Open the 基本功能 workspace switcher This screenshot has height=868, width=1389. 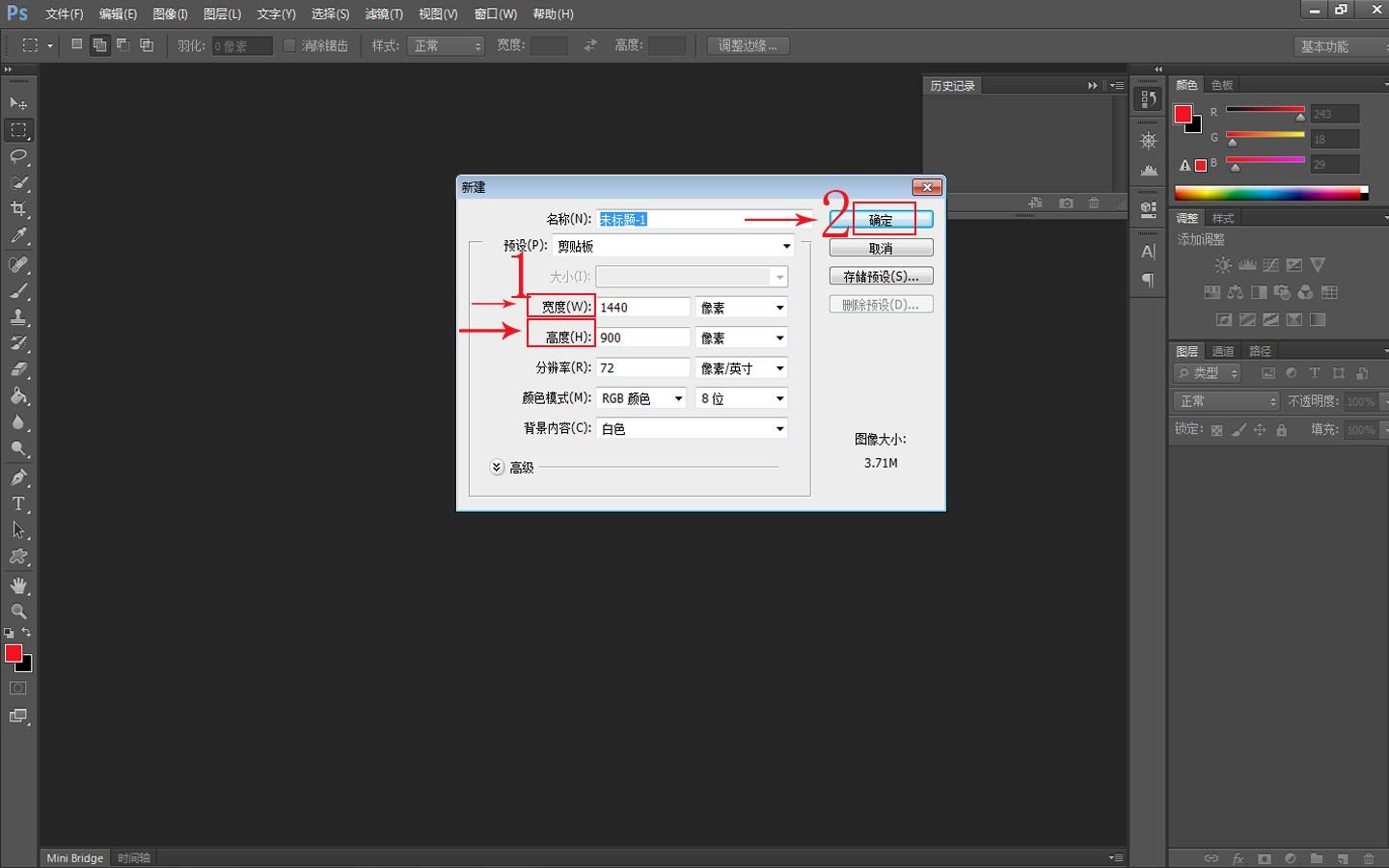point(1342,46)
